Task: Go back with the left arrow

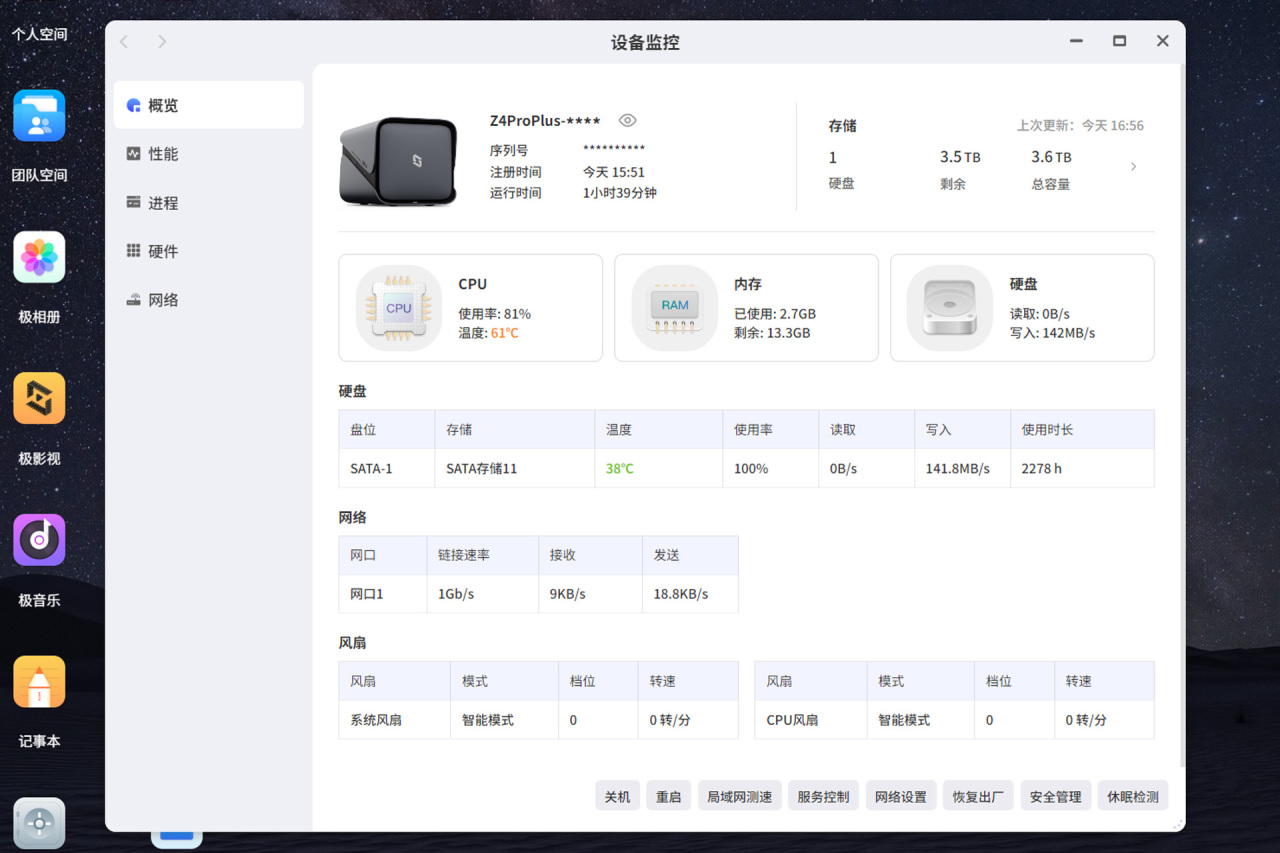Action: pyautogui.click(x=124, y=41)
